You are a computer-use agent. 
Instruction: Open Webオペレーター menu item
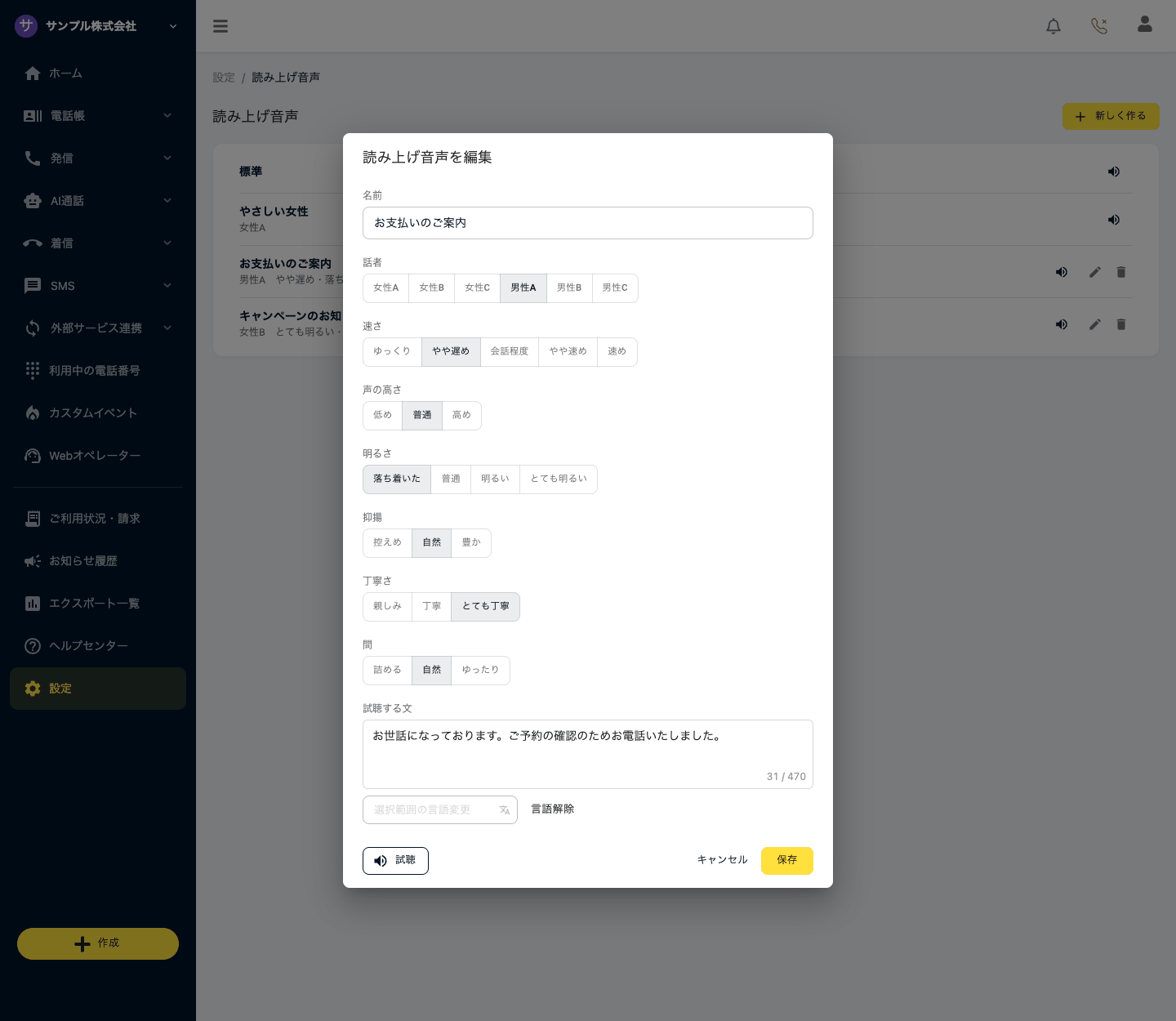(x=98, y=456)
